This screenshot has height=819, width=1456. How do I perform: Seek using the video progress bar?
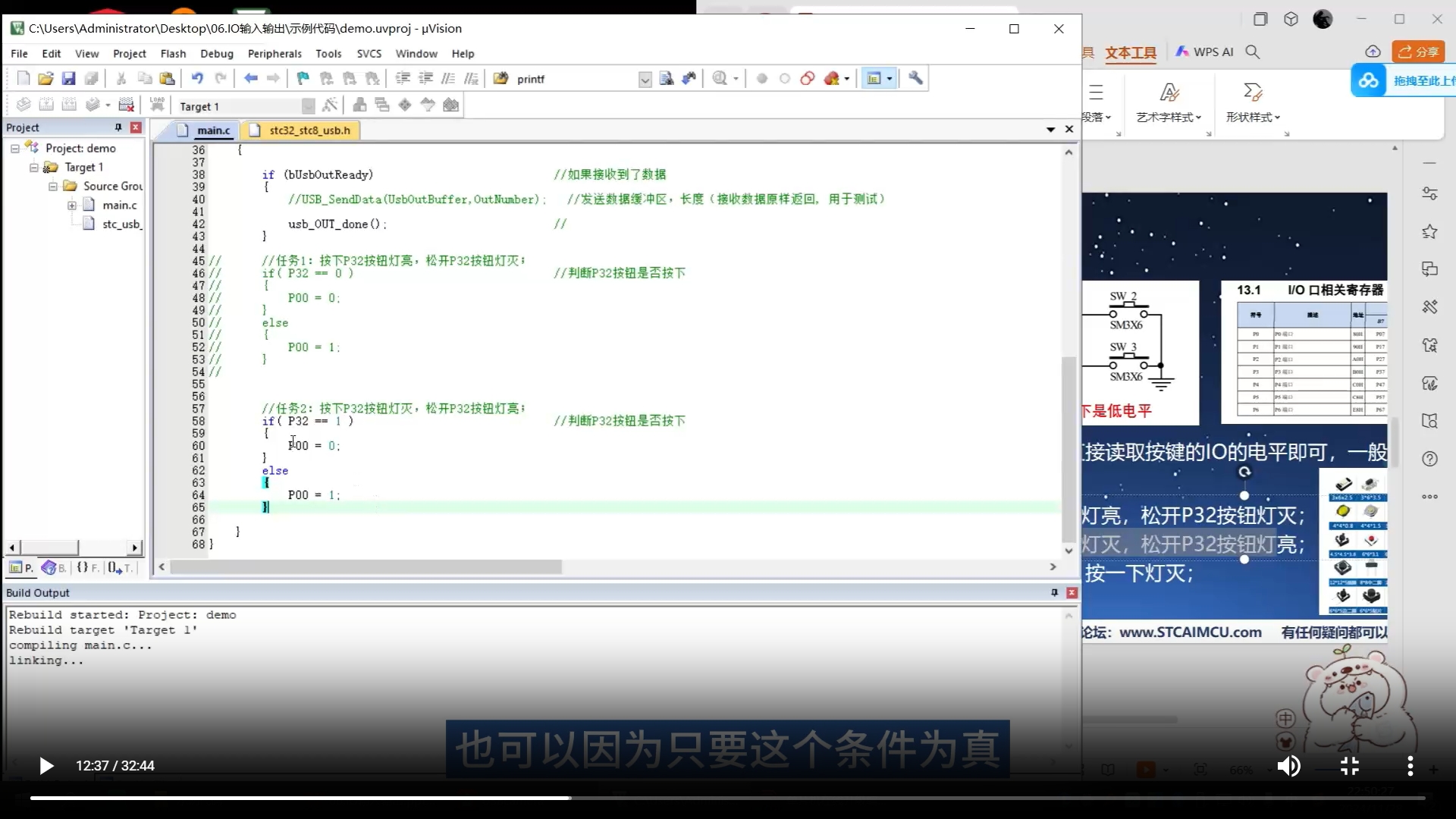pos(728,798)
